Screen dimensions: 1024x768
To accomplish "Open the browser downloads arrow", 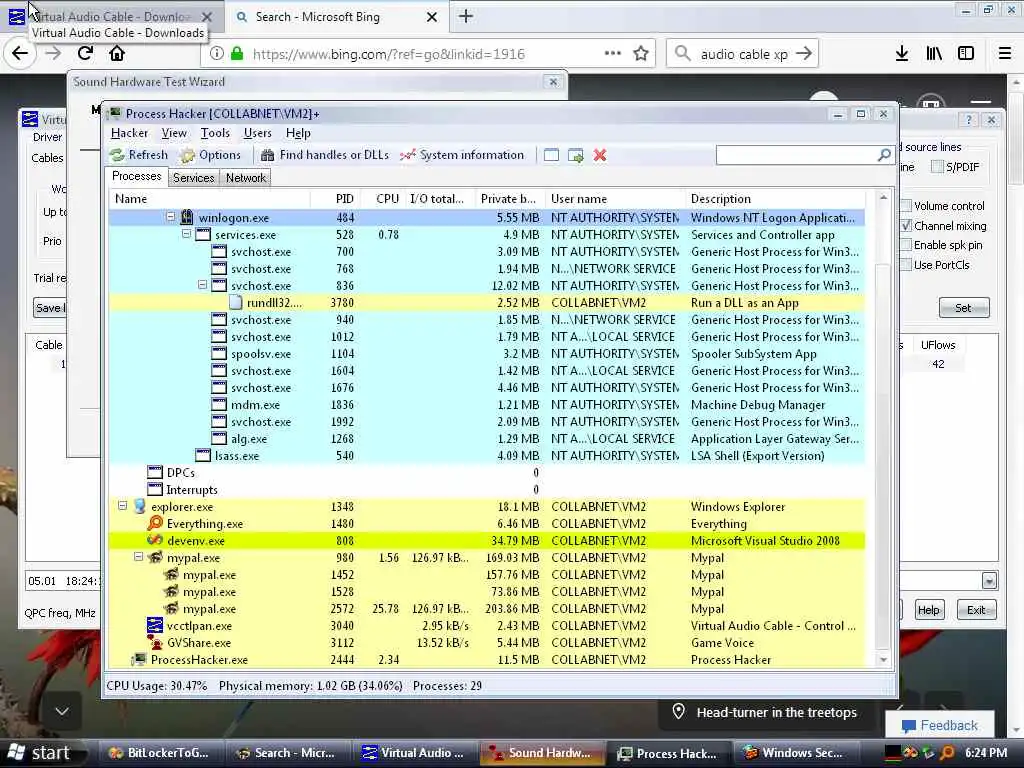I will click(x=902, y=54).
